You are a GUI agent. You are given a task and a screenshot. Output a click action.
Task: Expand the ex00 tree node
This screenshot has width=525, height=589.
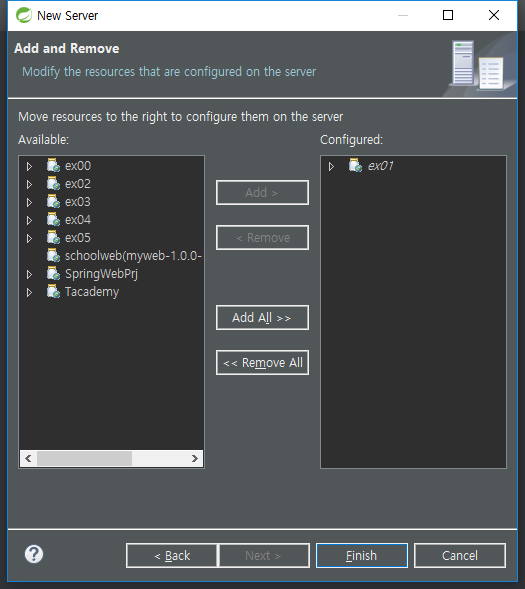pyautogui.click(x=29, y=166)
